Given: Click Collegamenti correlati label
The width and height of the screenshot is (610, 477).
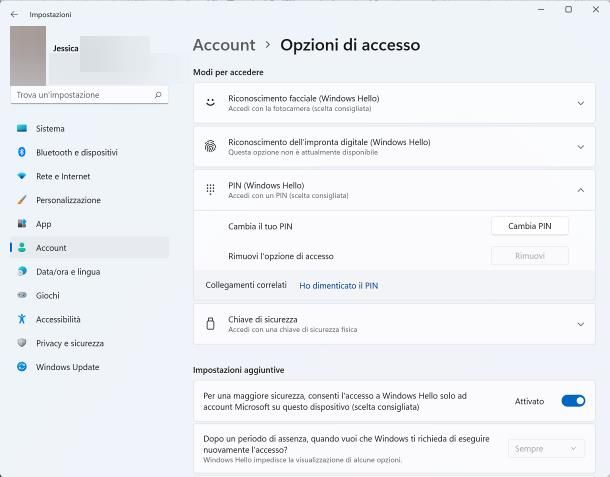Looking at the screenshot, I should tap(246, 285).
